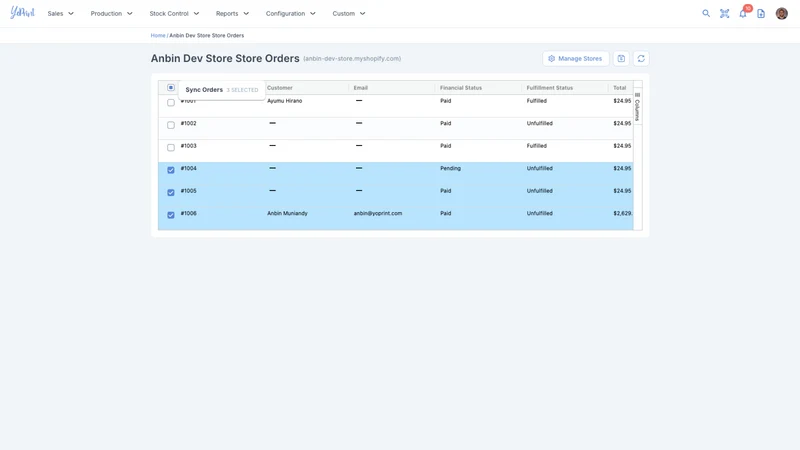Go to the Home breadcrumb link

point(158,36)
